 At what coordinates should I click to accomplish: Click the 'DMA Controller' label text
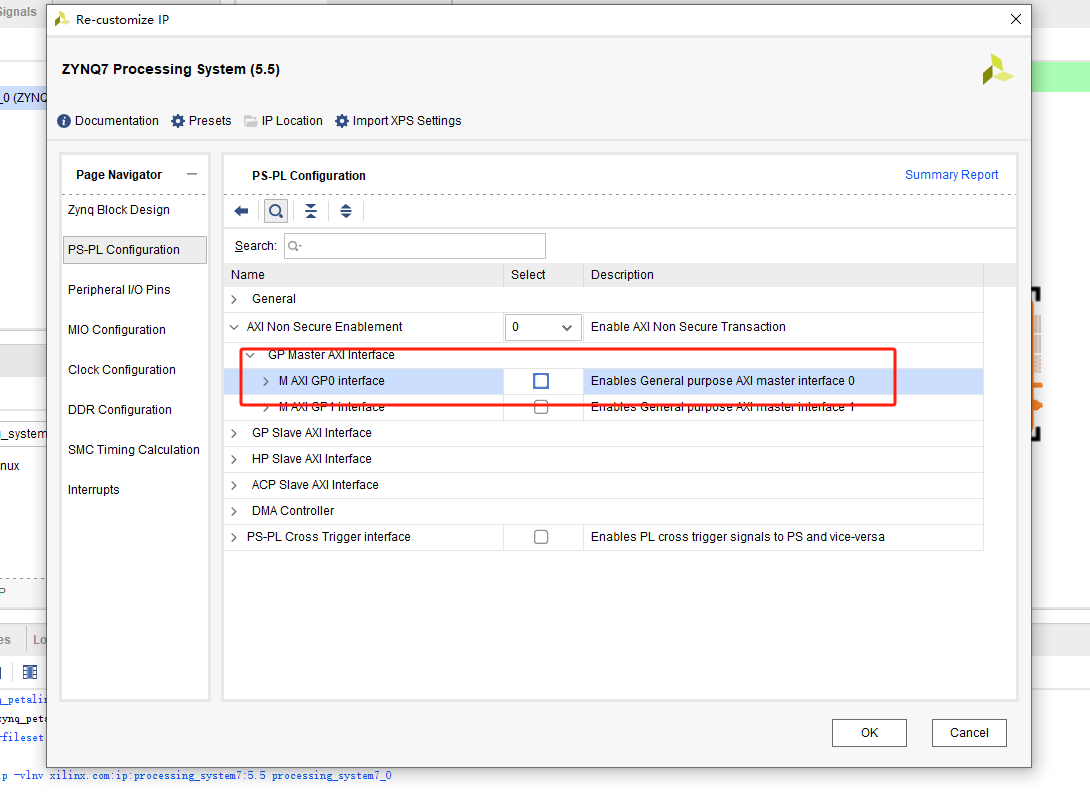point(293,511)
